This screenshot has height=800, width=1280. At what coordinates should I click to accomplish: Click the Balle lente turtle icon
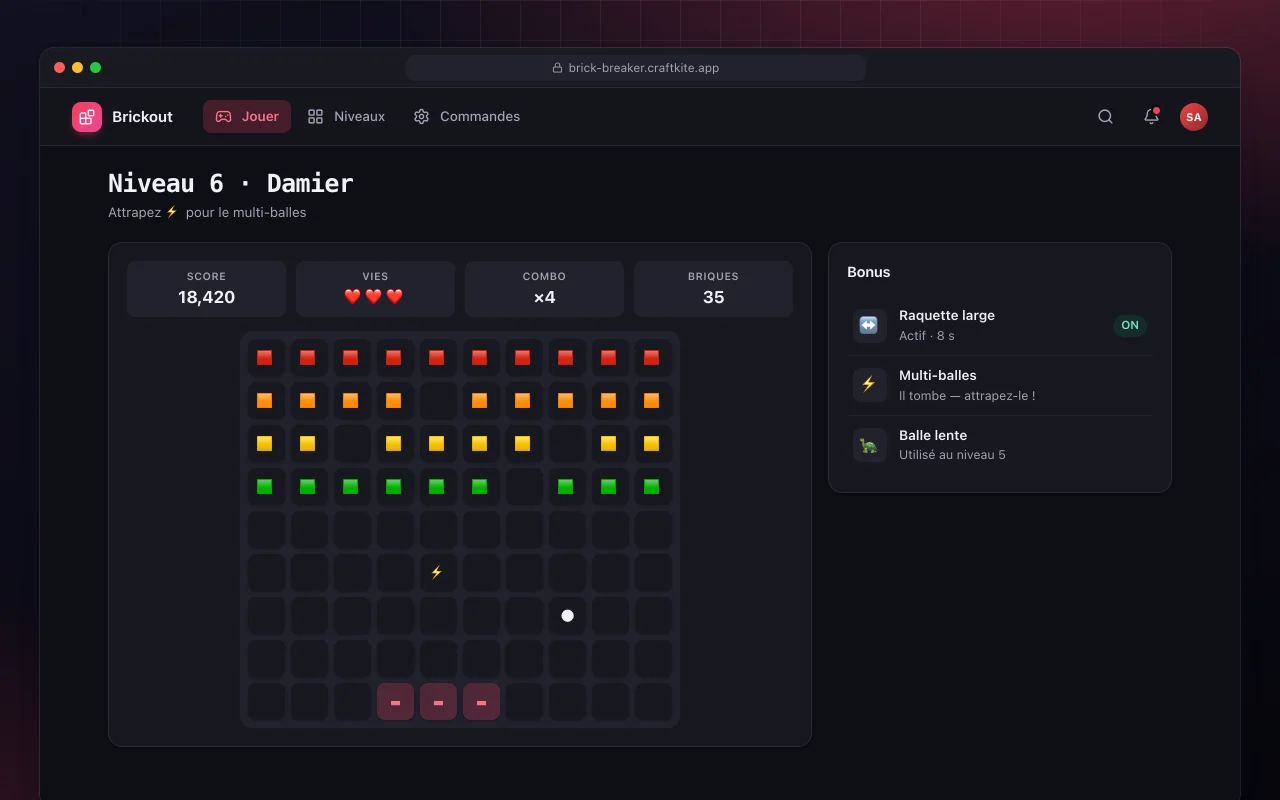tap(869, 445)
